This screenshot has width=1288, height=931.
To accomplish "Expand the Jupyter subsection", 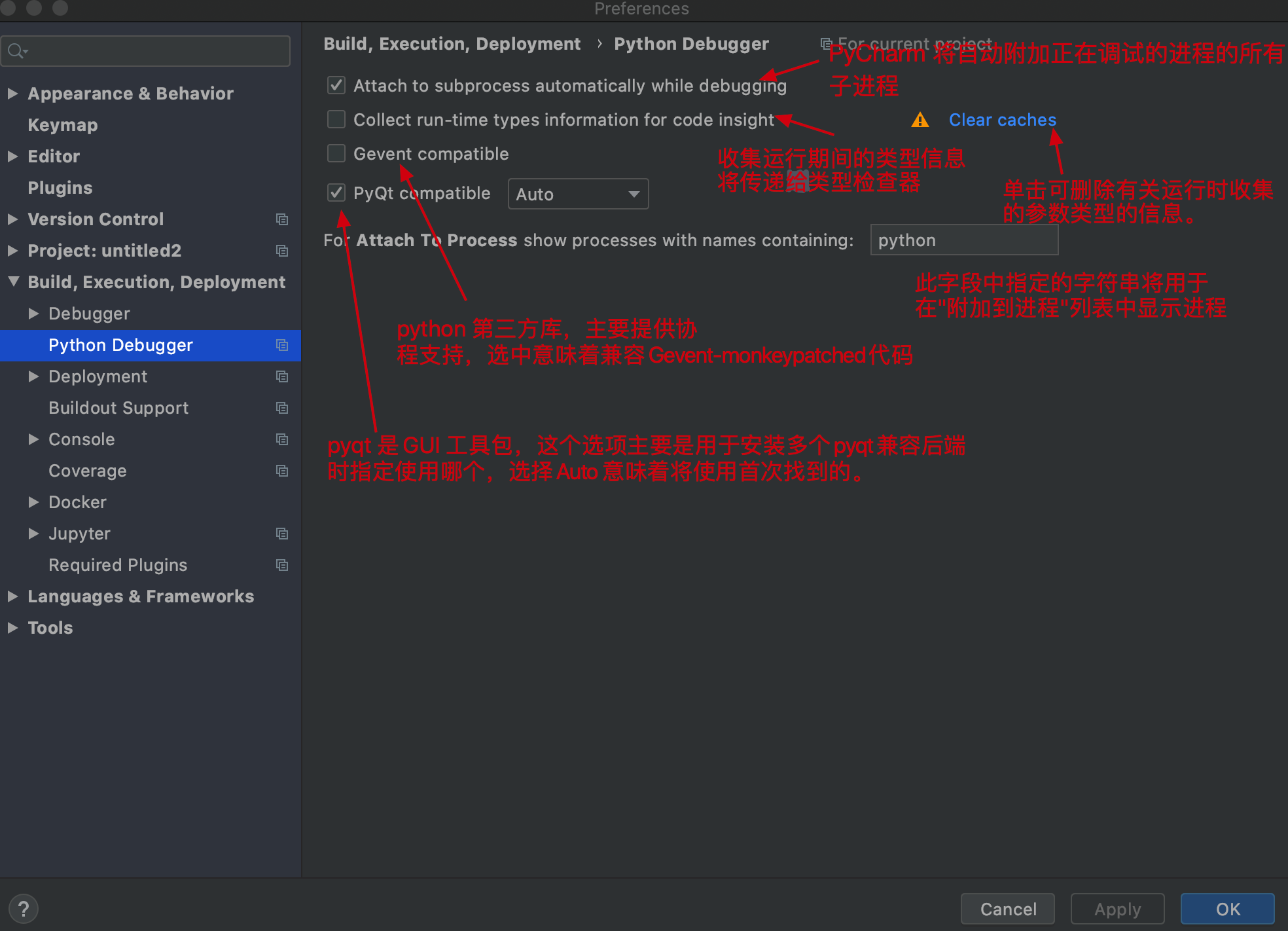I will coord(33,534).
